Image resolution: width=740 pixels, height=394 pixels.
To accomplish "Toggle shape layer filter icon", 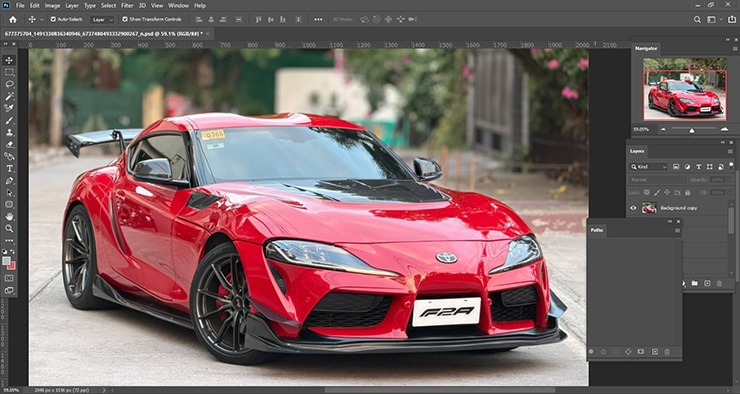I will [710, 167].
